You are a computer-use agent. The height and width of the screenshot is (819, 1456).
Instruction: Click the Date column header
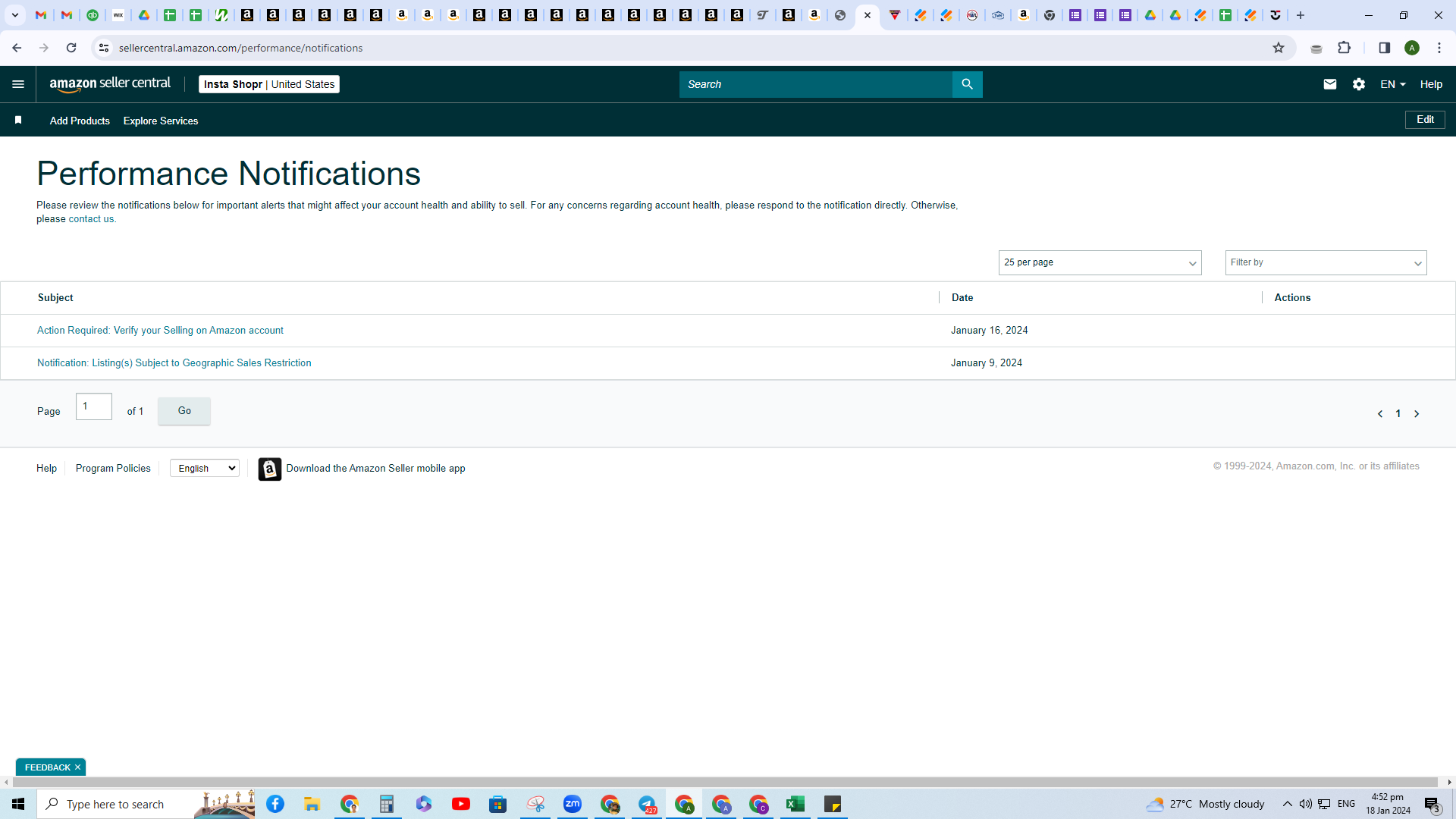coord(962,298)
